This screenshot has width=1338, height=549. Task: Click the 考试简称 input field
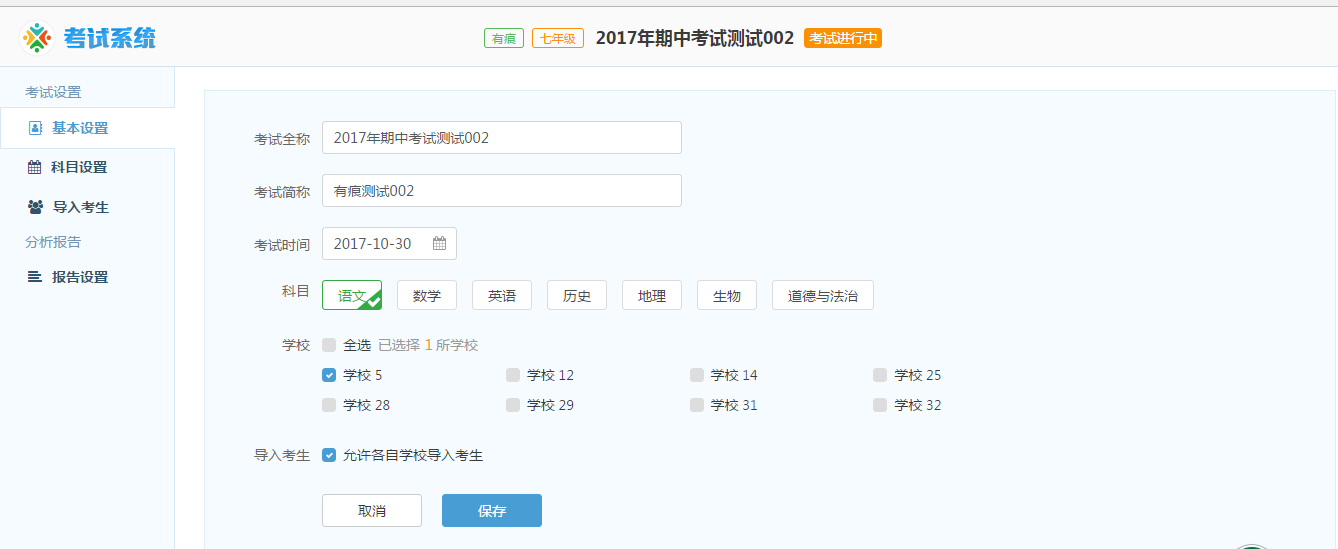502,191
